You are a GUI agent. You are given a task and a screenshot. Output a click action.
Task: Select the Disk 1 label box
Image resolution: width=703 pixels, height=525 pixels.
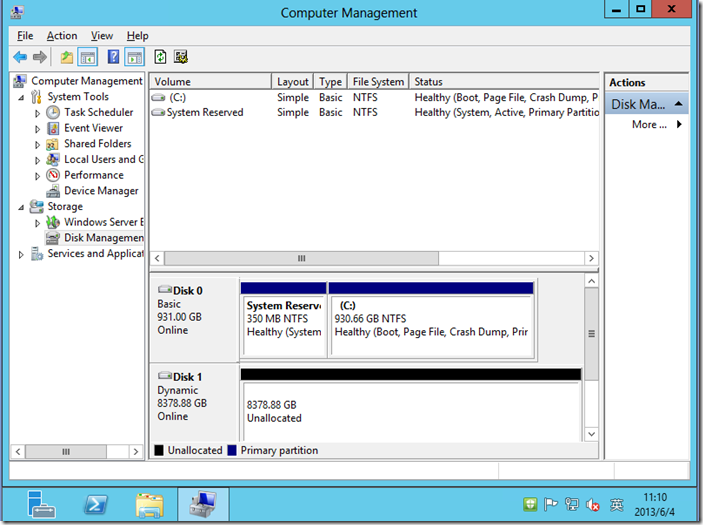pyautogui.click(x=194, y=404)
